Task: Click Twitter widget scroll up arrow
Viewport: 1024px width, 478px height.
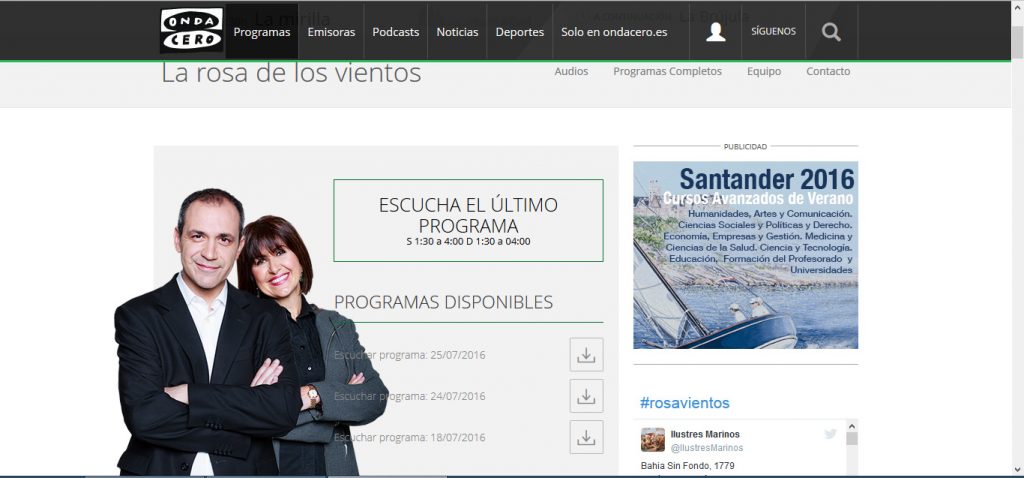Action: click(x=852, y=426)
